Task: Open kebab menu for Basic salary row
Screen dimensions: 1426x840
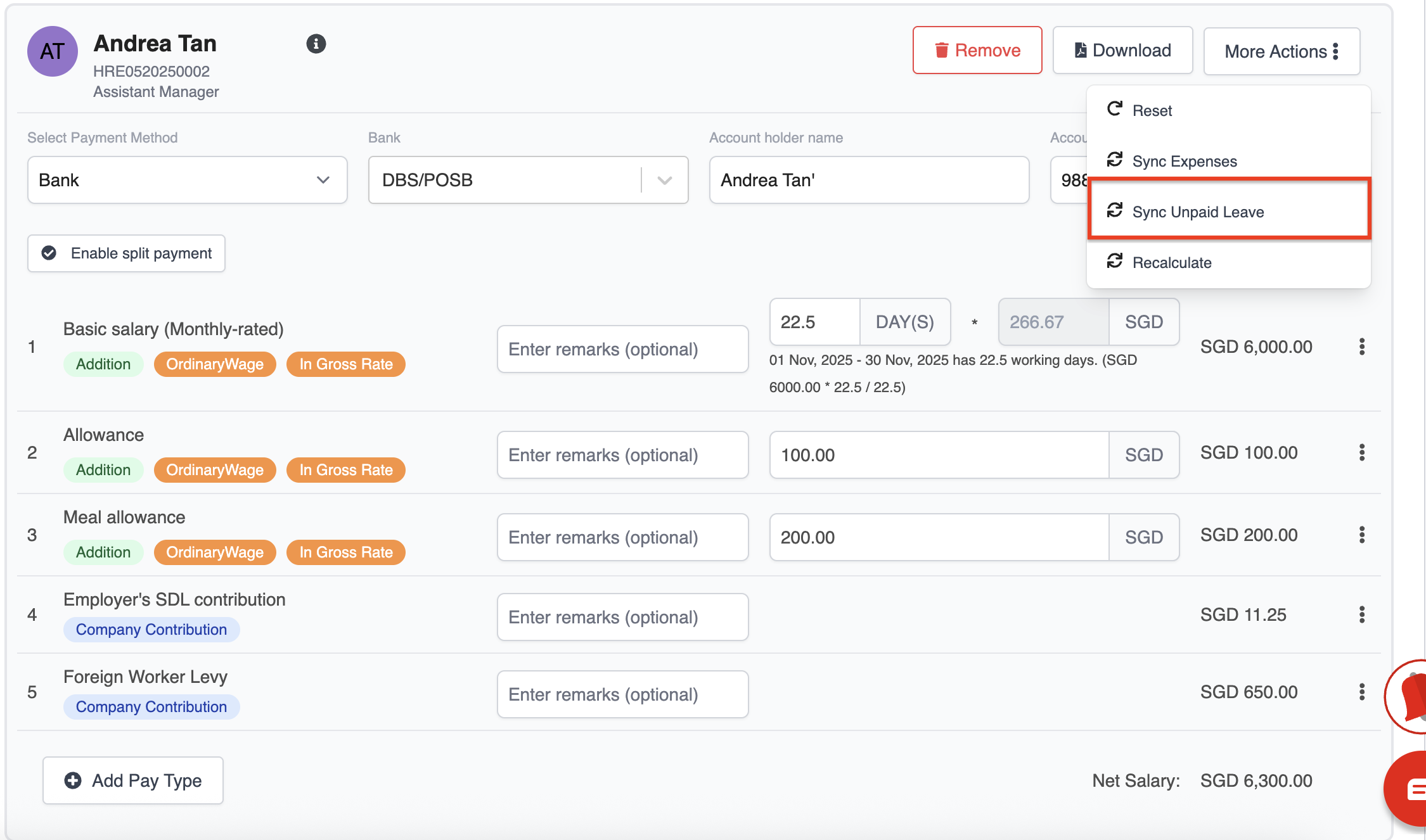Action: click(1361, 347)
